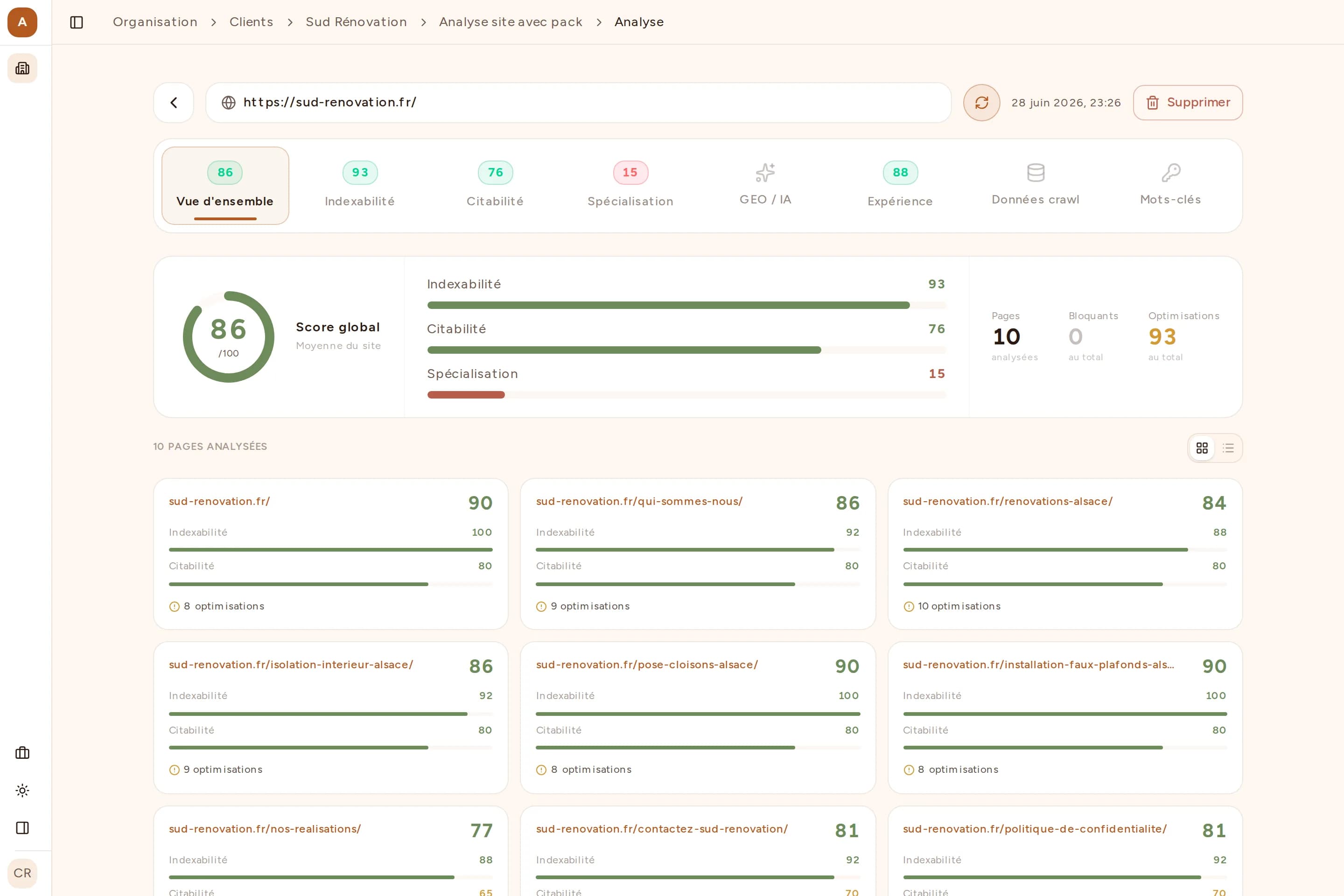Open the building icon in left sidebar
1344x896 pixels.
(22, 68)
